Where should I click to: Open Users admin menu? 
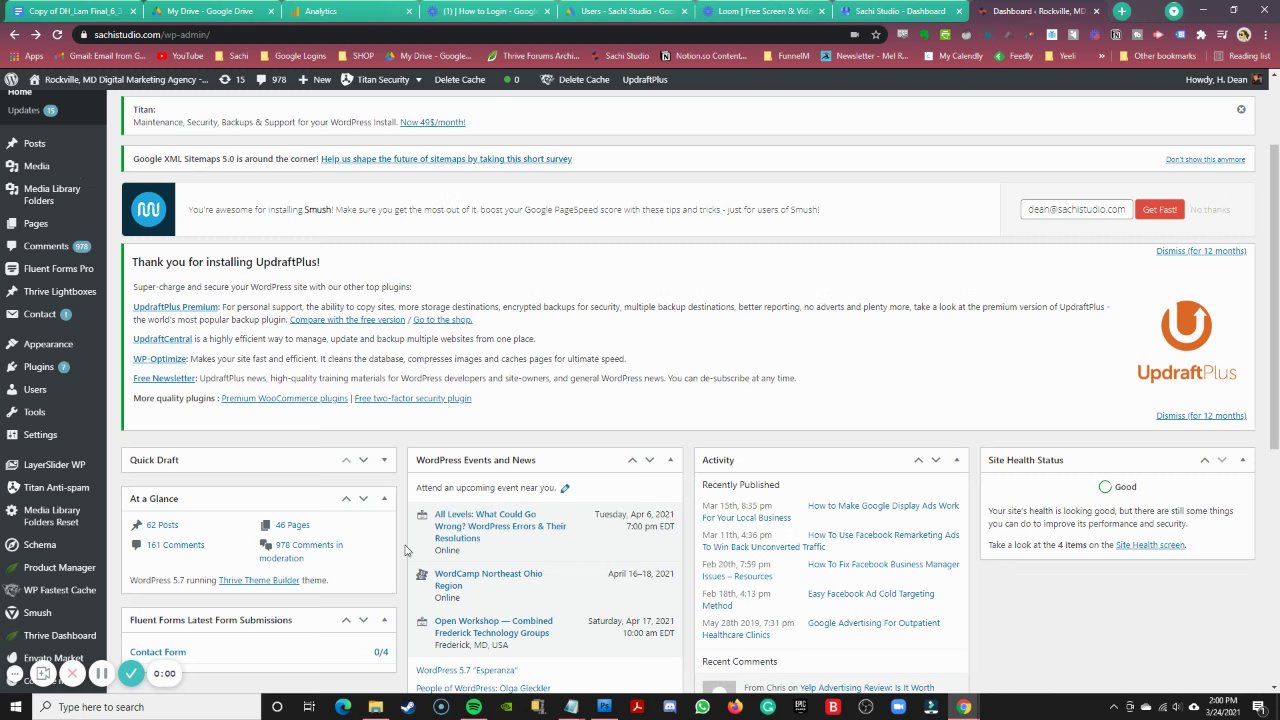click(35, 390)
